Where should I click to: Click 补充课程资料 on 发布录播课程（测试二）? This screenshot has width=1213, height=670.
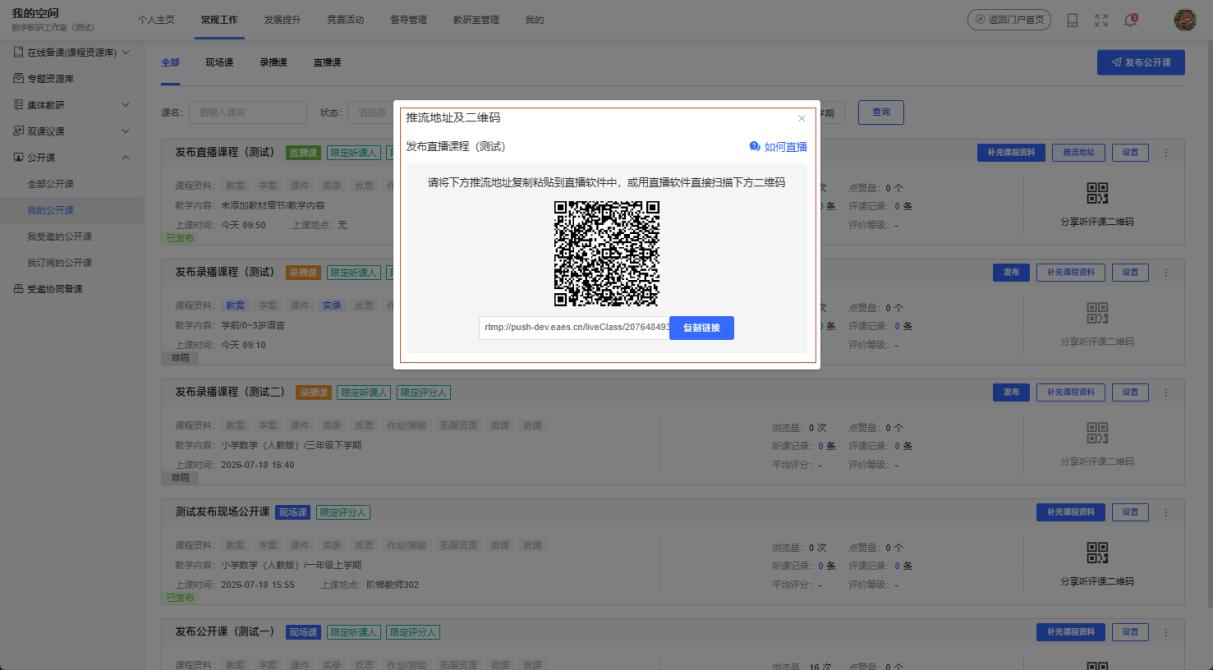coord(1070,392)
